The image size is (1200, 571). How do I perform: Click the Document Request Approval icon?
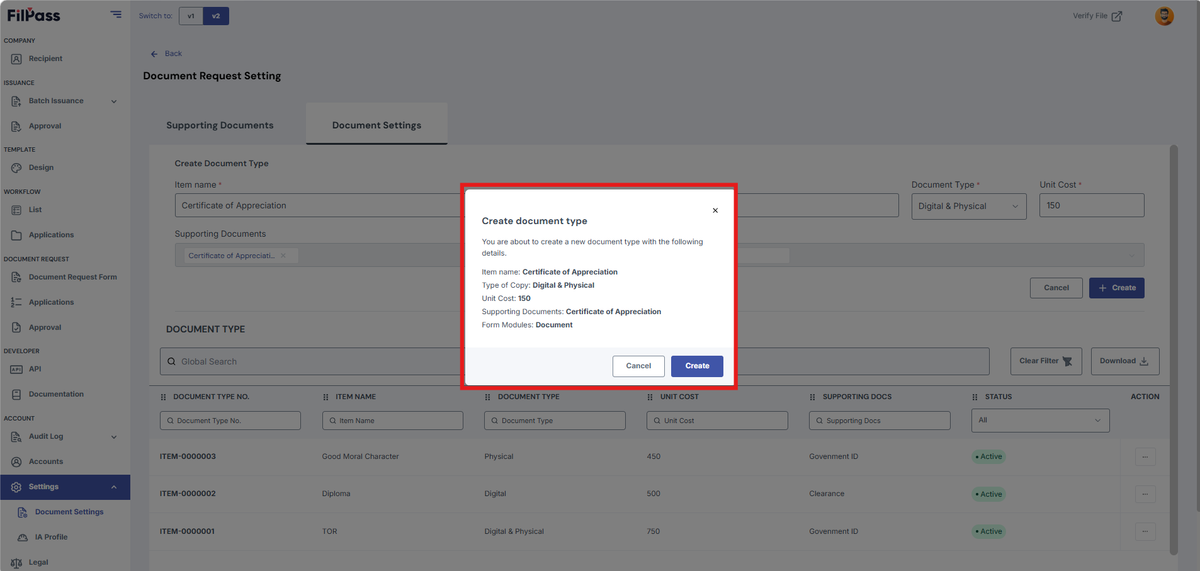pyautogui.click(x=17, y=327)
